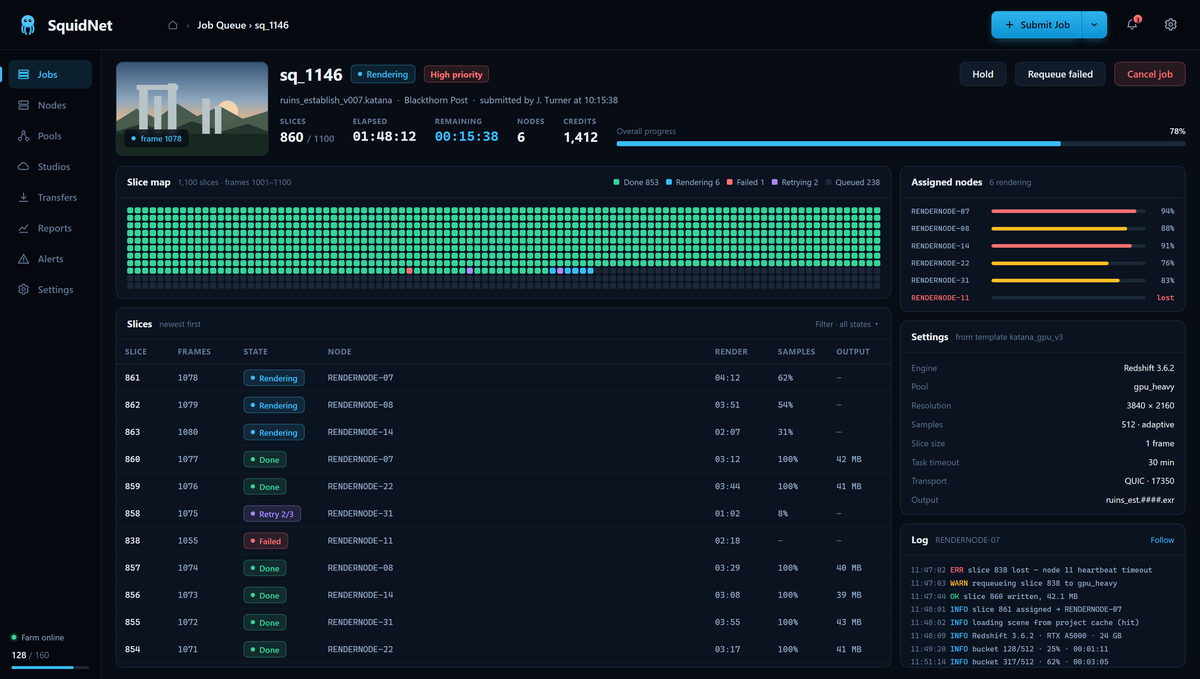The height and width of the screenshot is (679, 1200).
Task: Open the notifications bell
Action: (x=1132, y=25)
